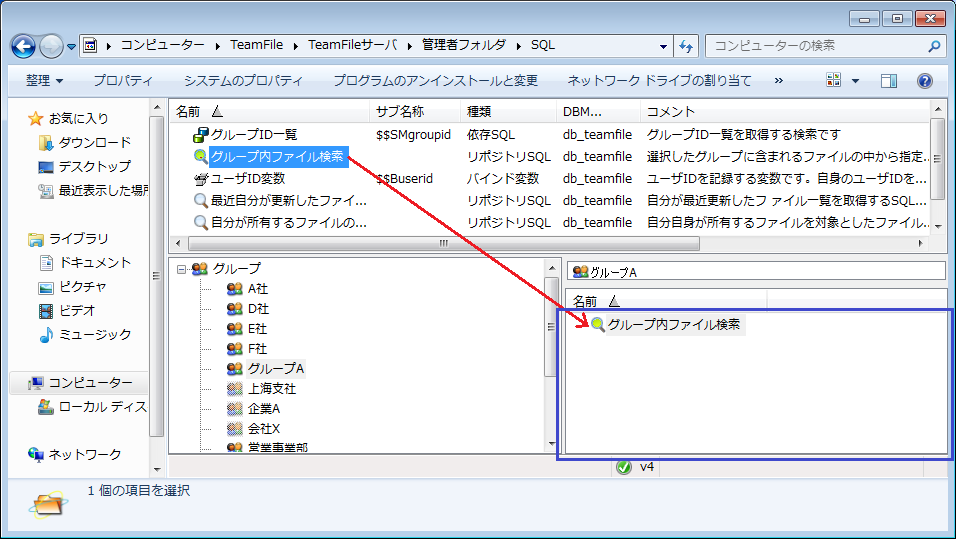Toggle the preview pane icon

pyautogui.click(x=888, y=81)
